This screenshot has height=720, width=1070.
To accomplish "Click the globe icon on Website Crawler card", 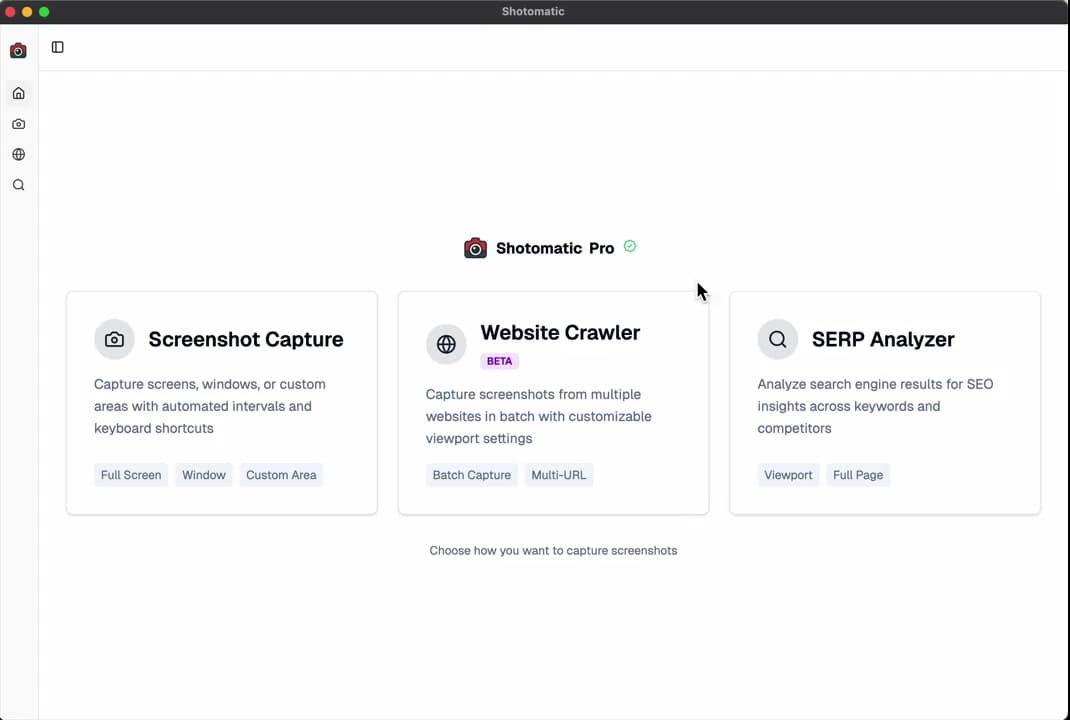I will pyautogui.click(x=446, y=344).
